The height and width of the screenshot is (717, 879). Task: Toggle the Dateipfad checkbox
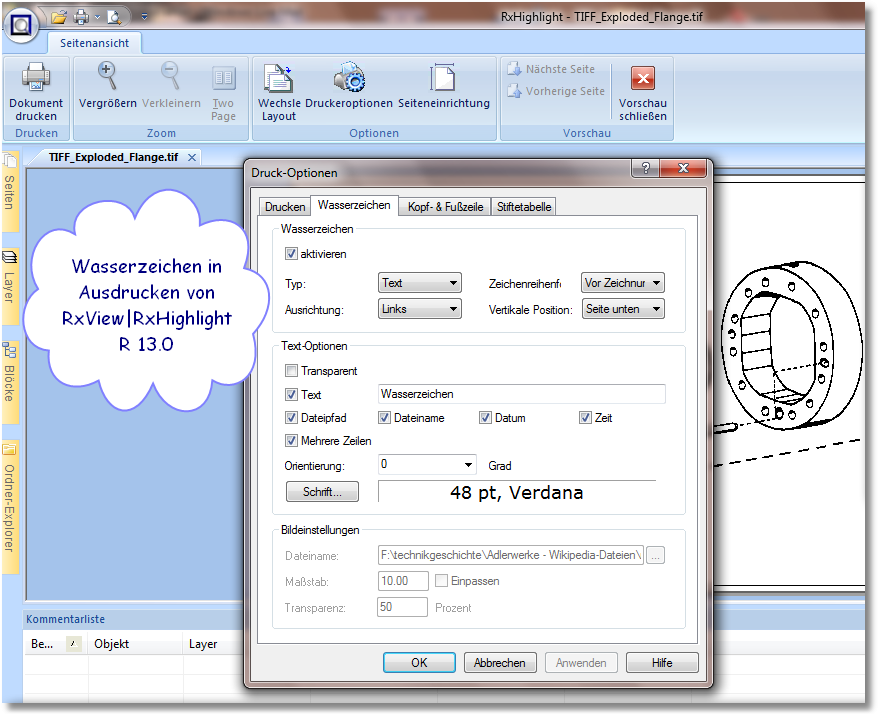click(x=292, y=418)
